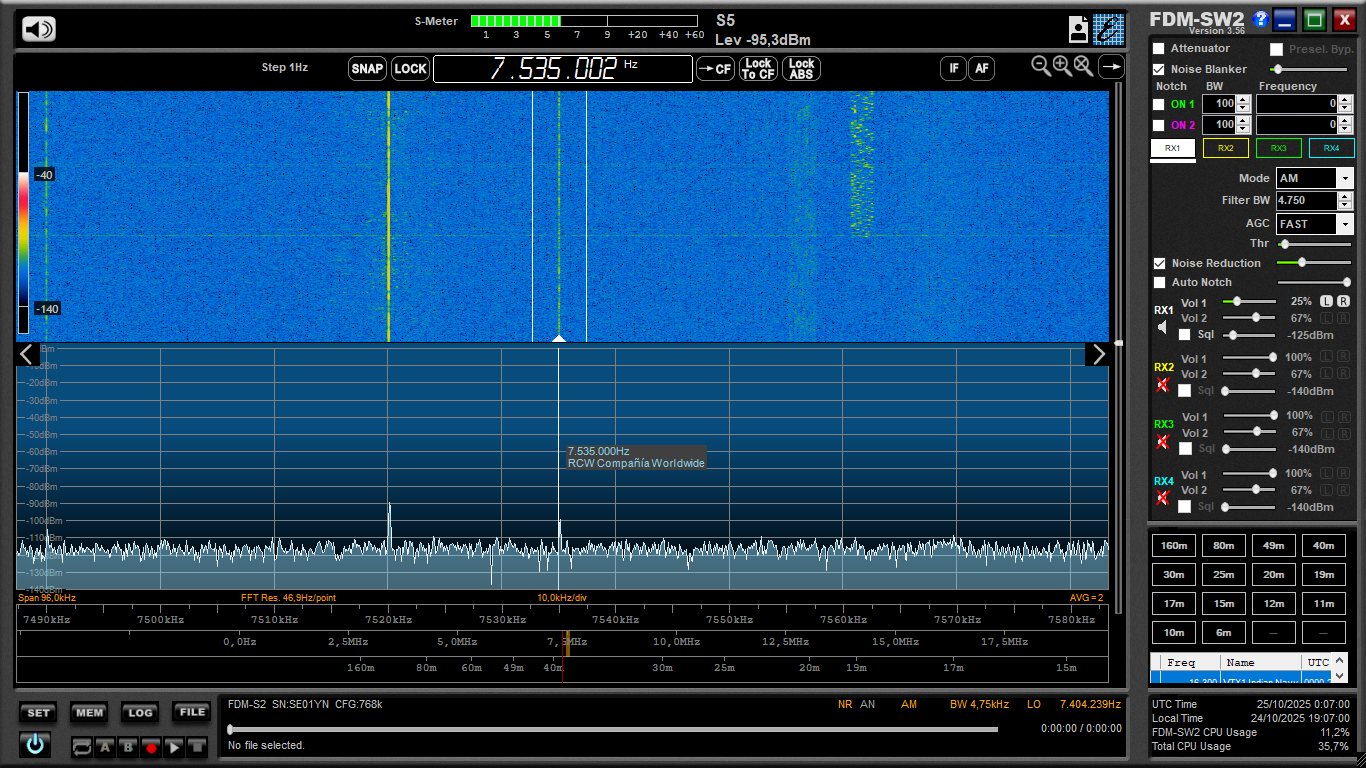Screen dimensions: 1366x768
Task: Reset zoom with the crossed magnifier
Action: pyautogui.click(x=1083, y=66)
